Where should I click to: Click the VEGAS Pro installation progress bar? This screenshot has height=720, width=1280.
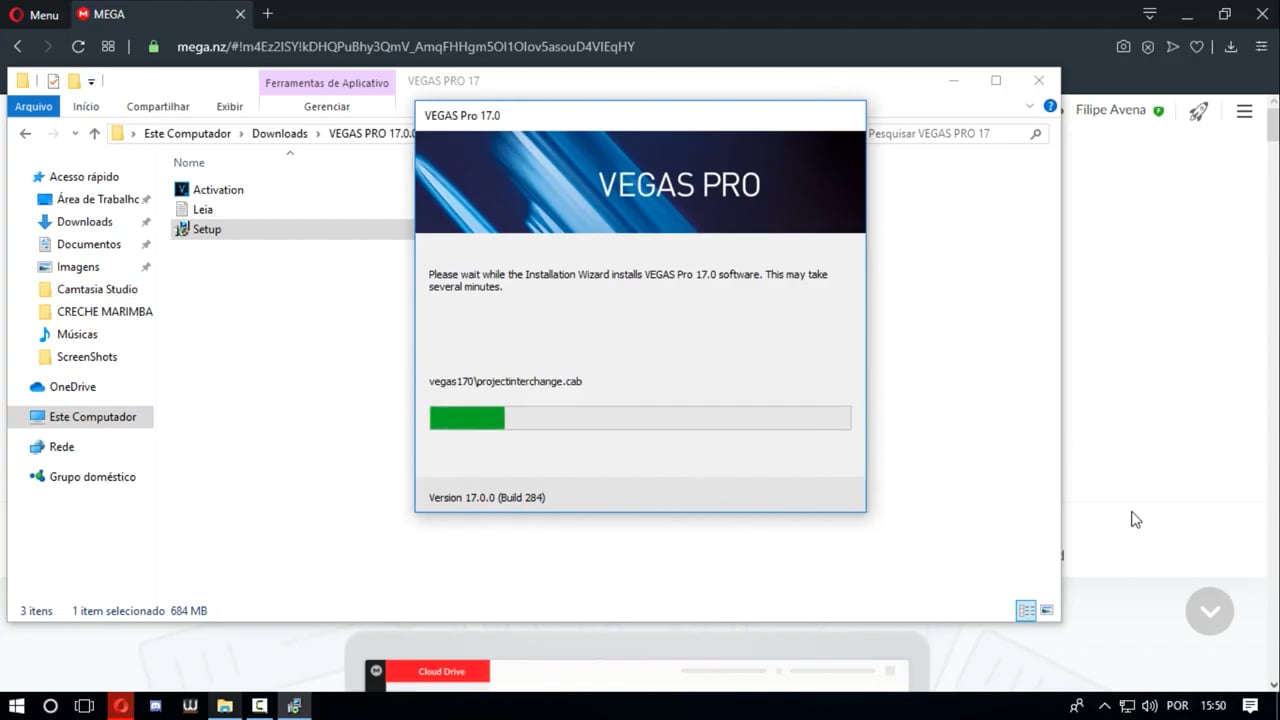[x=640, y=418]
